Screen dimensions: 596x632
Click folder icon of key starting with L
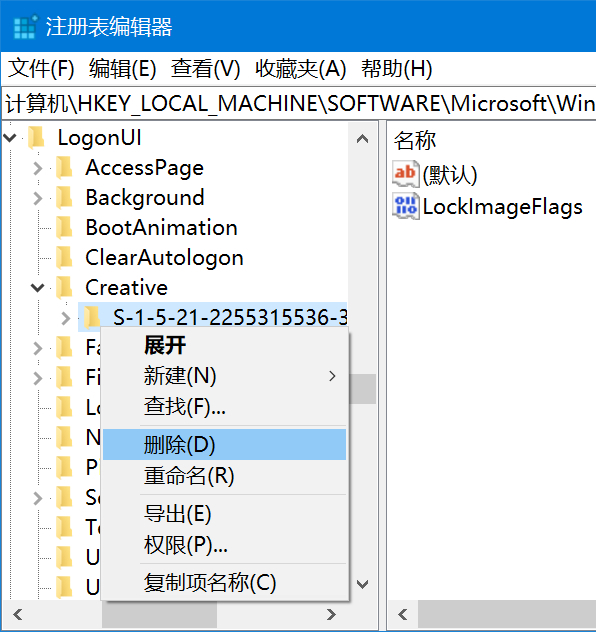[x=64, y=407]
